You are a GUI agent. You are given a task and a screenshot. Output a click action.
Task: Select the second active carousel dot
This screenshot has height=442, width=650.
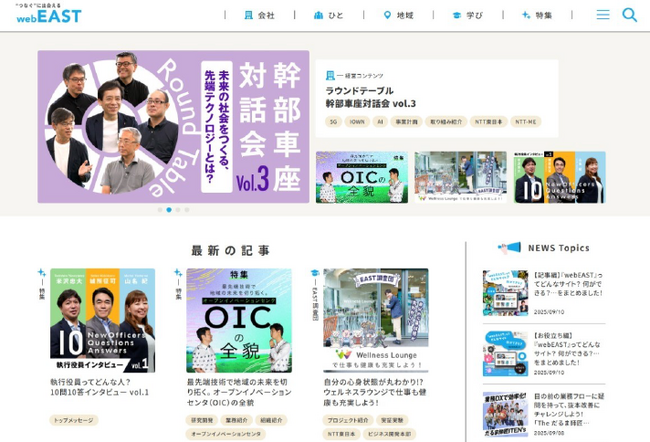click(x=169, y=210)
